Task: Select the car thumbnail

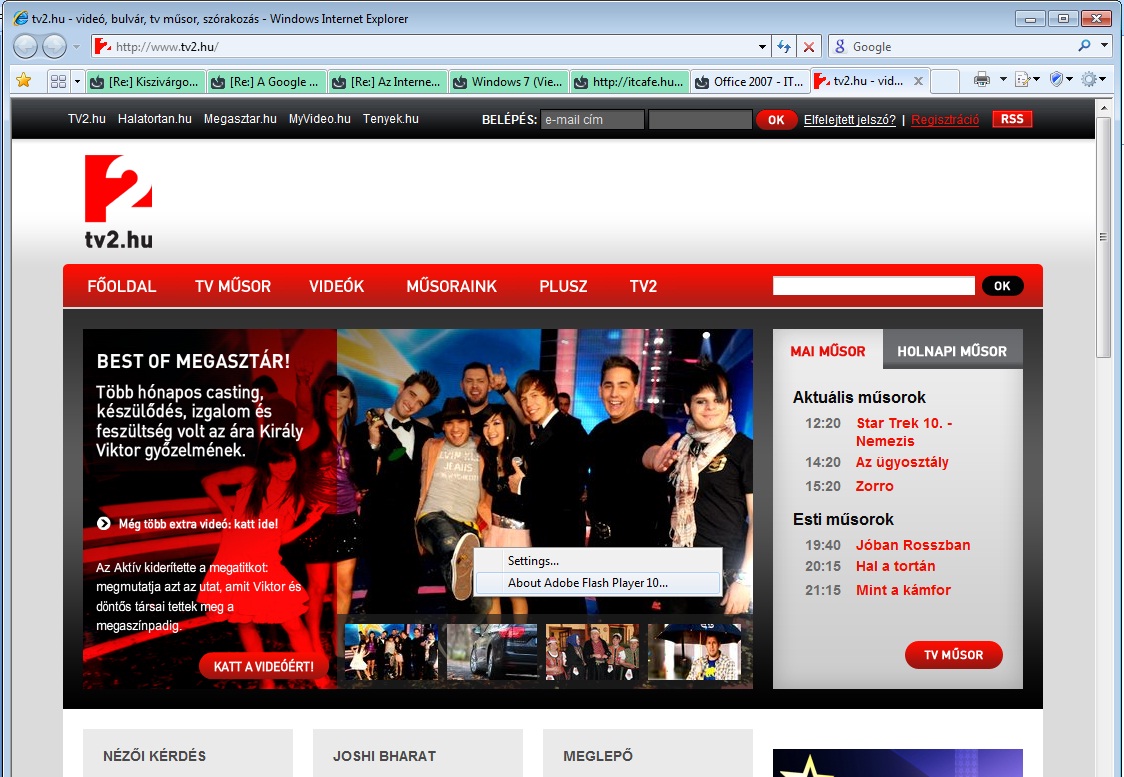Action: coord(492,652)
